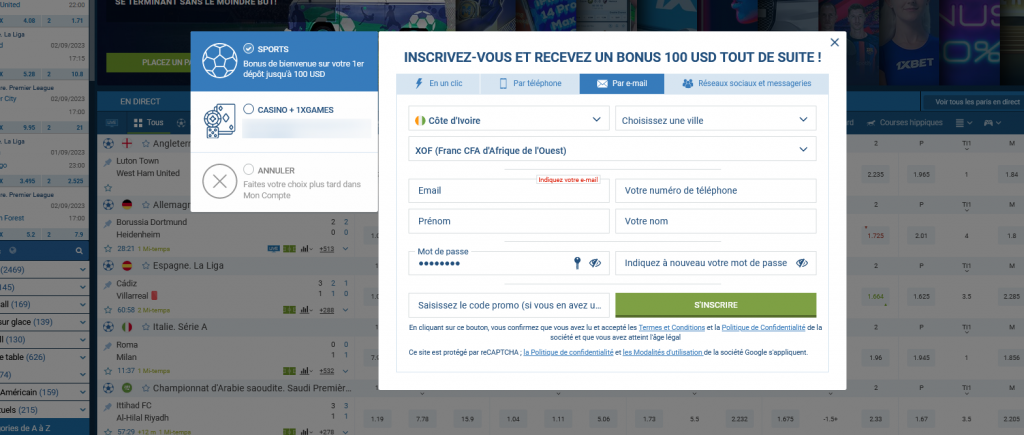
Task: Expand the sidebar category with (626)
Action: pyautogui.click(x=44, y=357)
